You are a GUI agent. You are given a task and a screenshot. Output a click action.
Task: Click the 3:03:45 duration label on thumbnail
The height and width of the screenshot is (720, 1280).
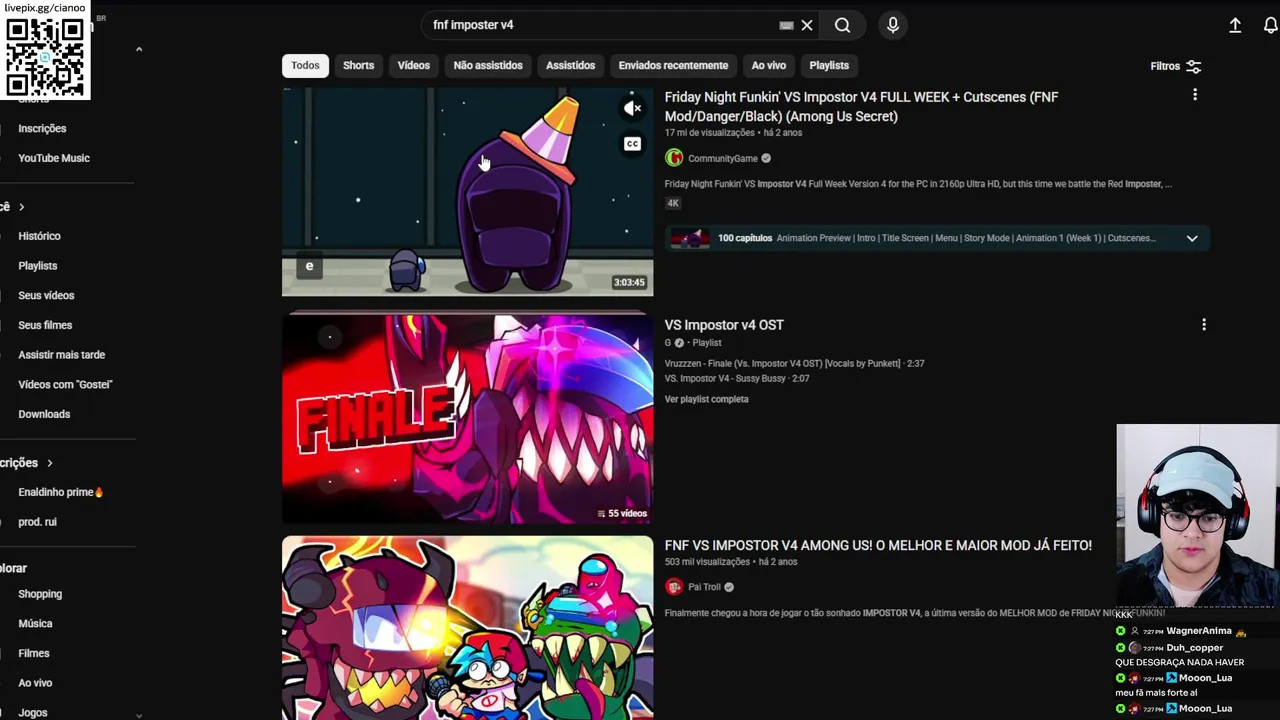[629, 282]
